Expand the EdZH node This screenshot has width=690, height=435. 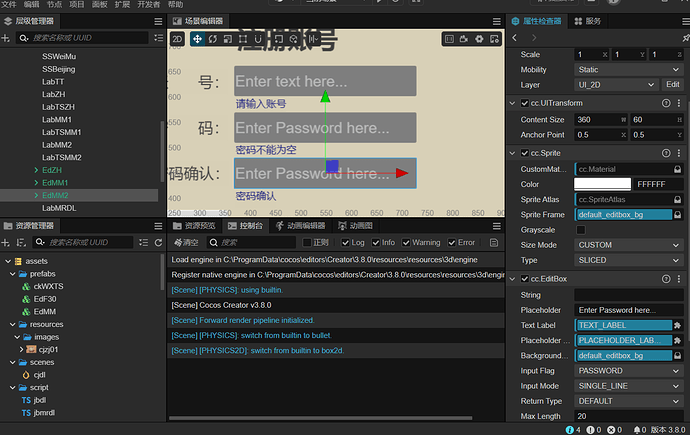(x=36, y=170)
